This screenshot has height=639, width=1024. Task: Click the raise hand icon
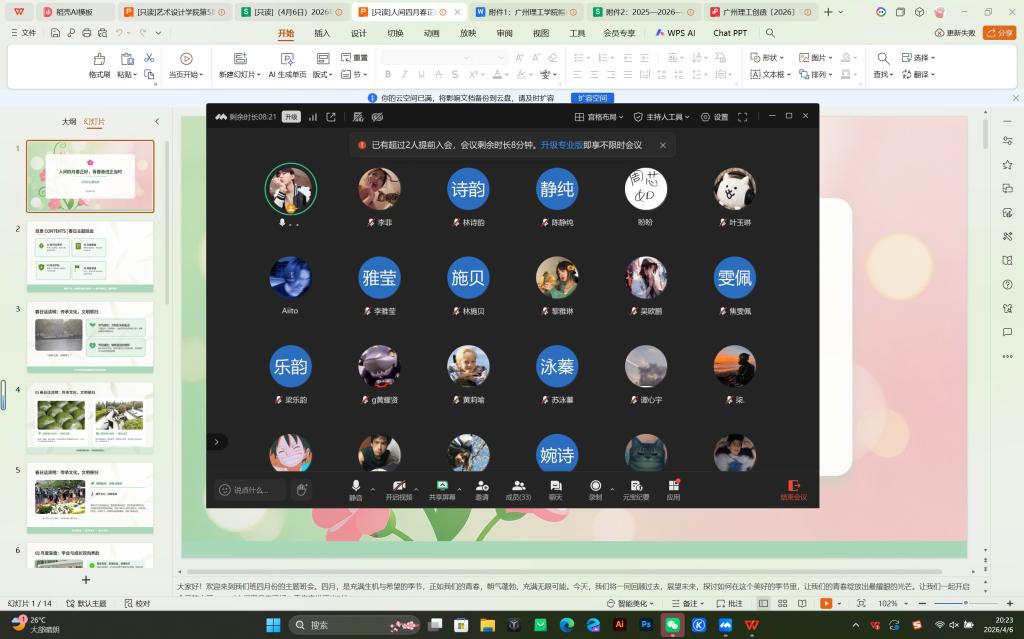(301, 489)
